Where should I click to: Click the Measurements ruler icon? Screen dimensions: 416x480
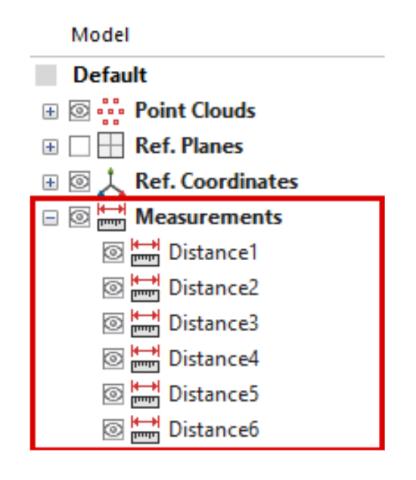(x=111, y=217)
